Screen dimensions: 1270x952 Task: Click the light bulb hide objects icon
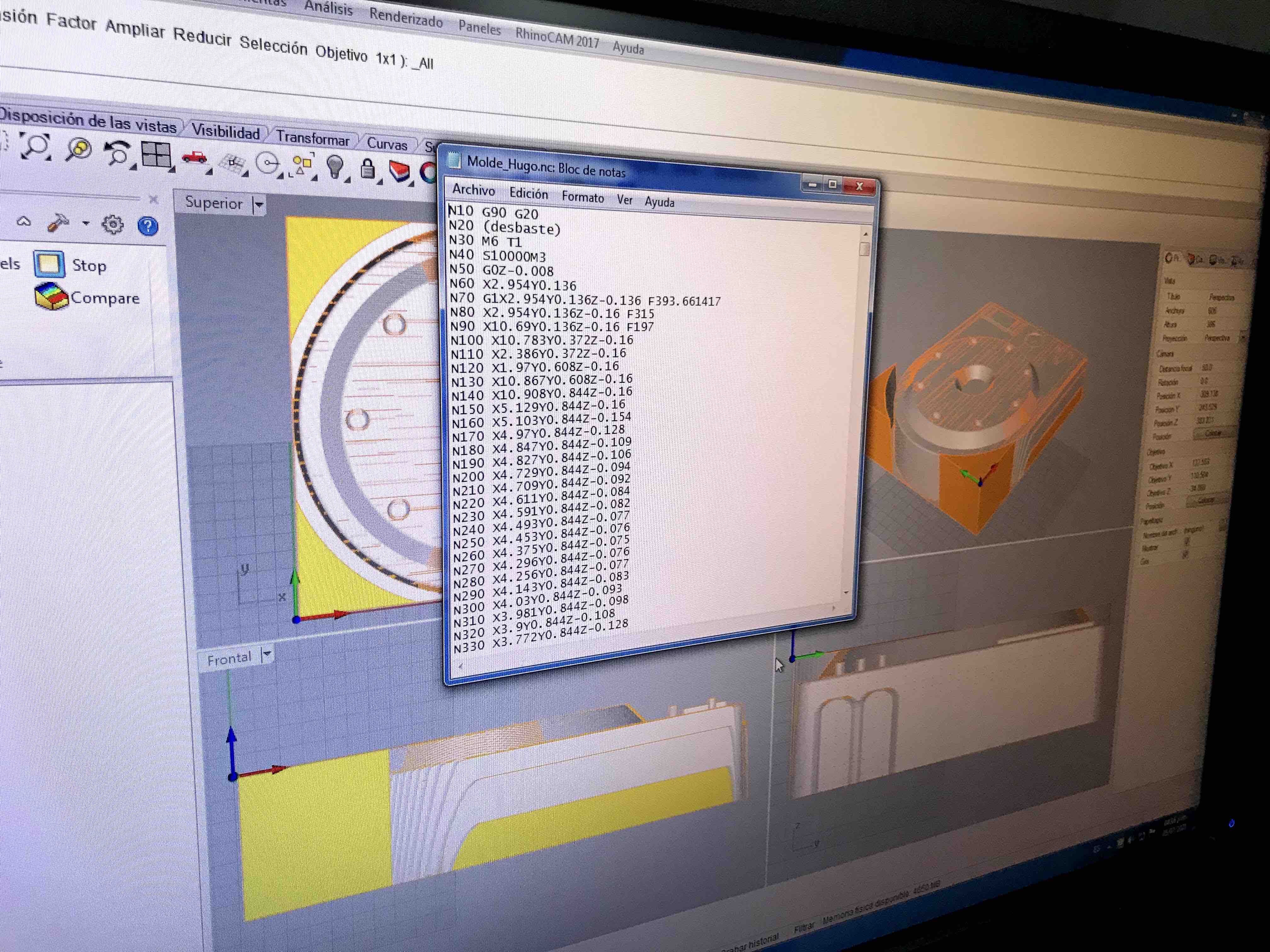(335, 167)
